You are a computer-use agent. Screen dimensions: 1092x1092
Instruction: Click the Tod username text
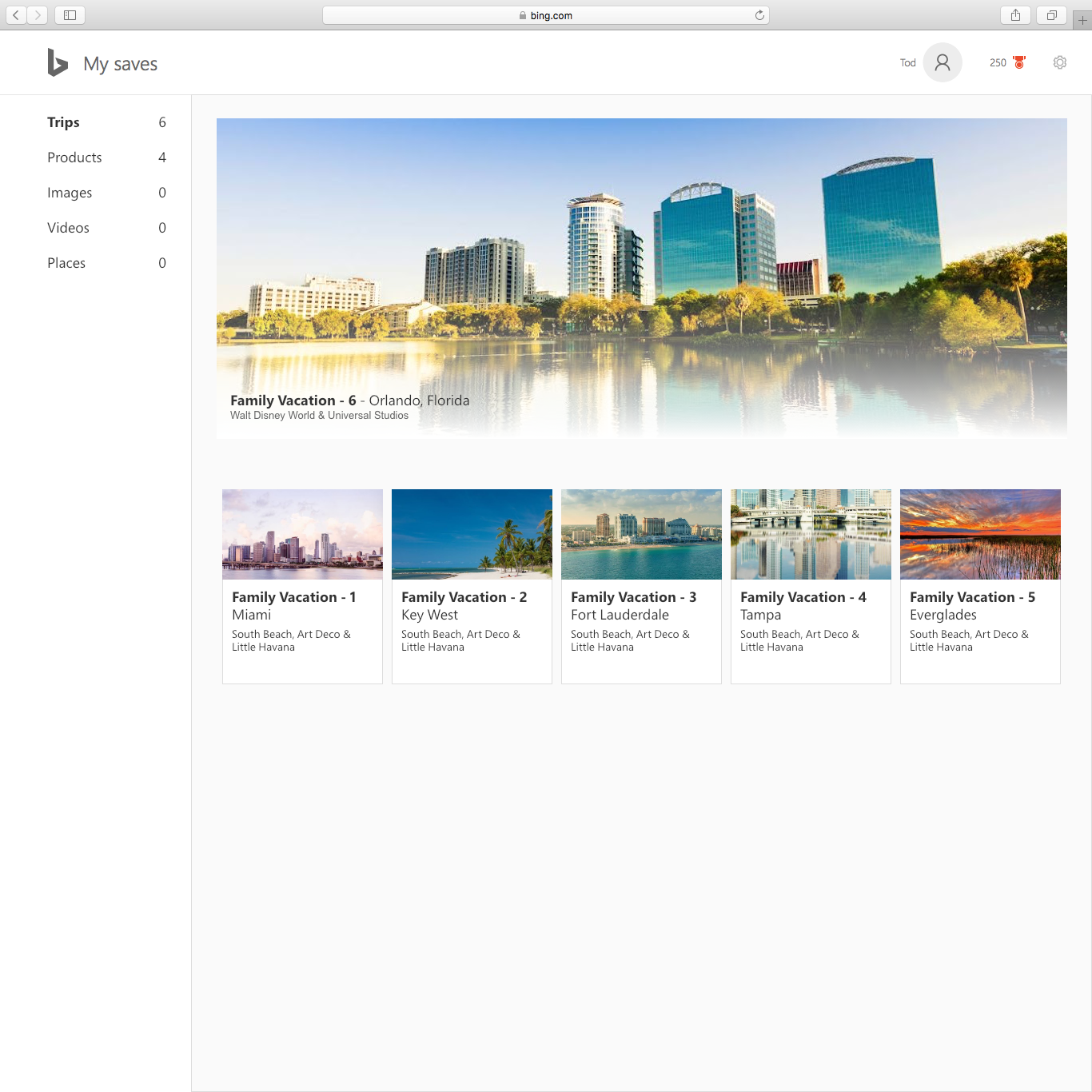click(x=908, y=62)
